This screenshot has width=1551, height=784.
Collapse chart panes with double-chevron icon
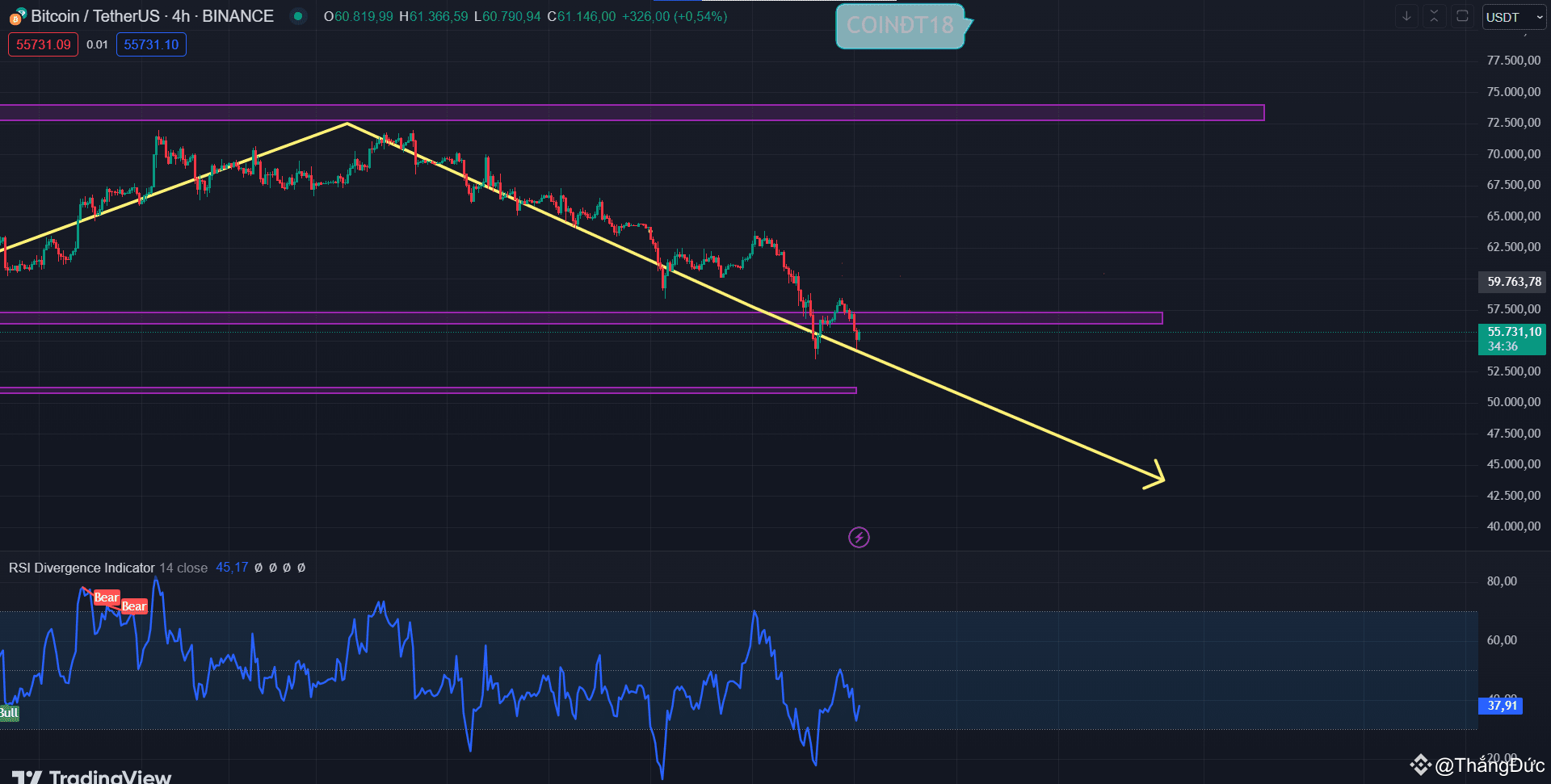click(x=1434, y=16)
